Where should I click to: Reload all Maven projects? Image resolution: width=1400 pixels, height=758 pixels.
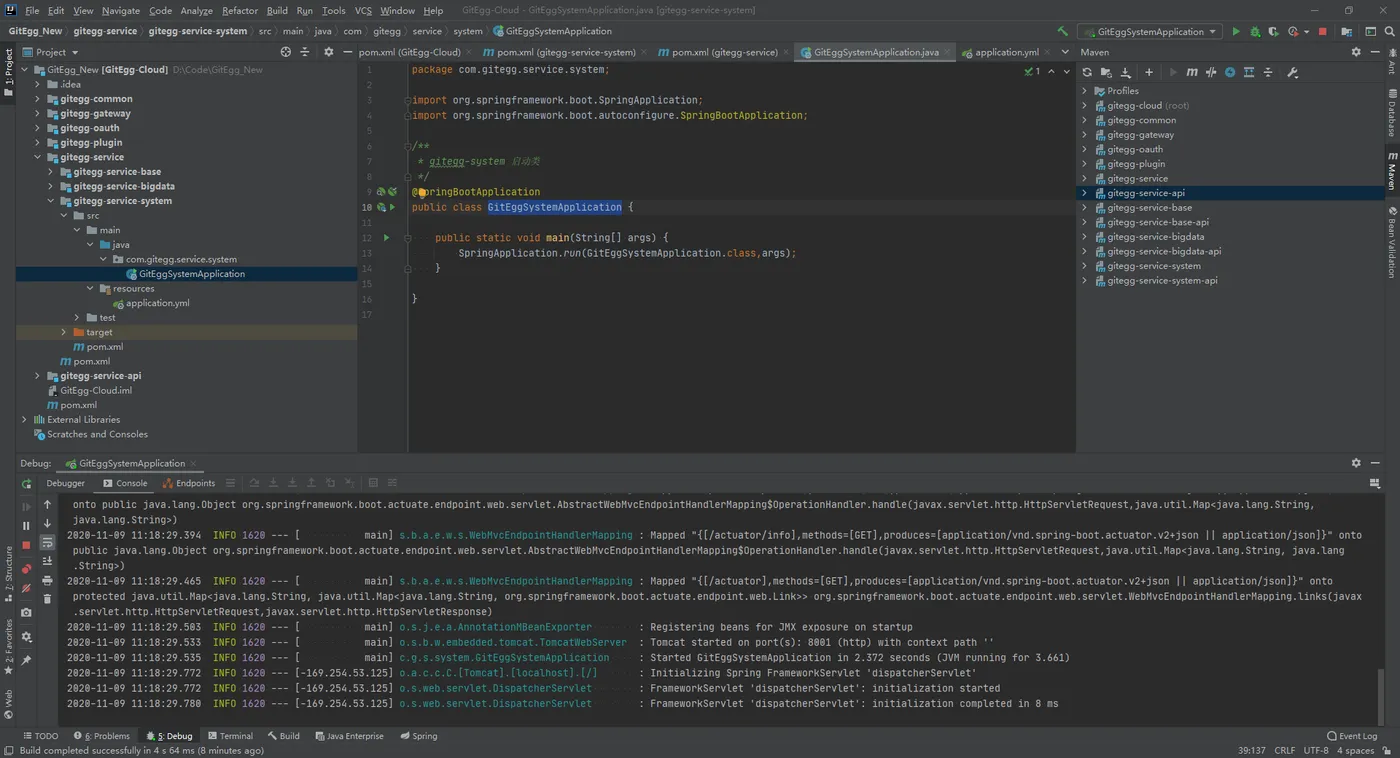(1087, 72)
